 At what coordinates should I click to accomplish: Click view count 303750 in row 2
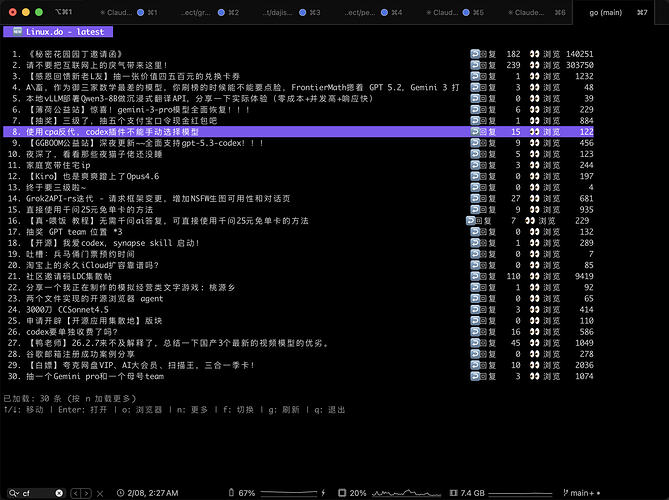[579, 65]
